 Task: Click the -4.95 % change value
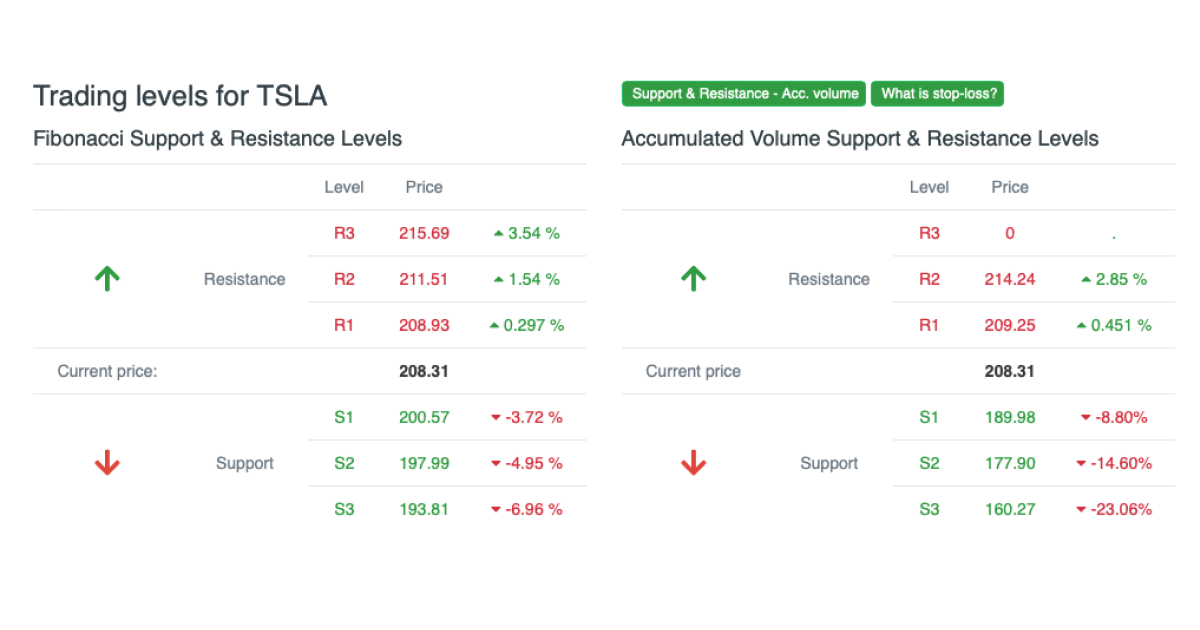(x=526, y=463)
